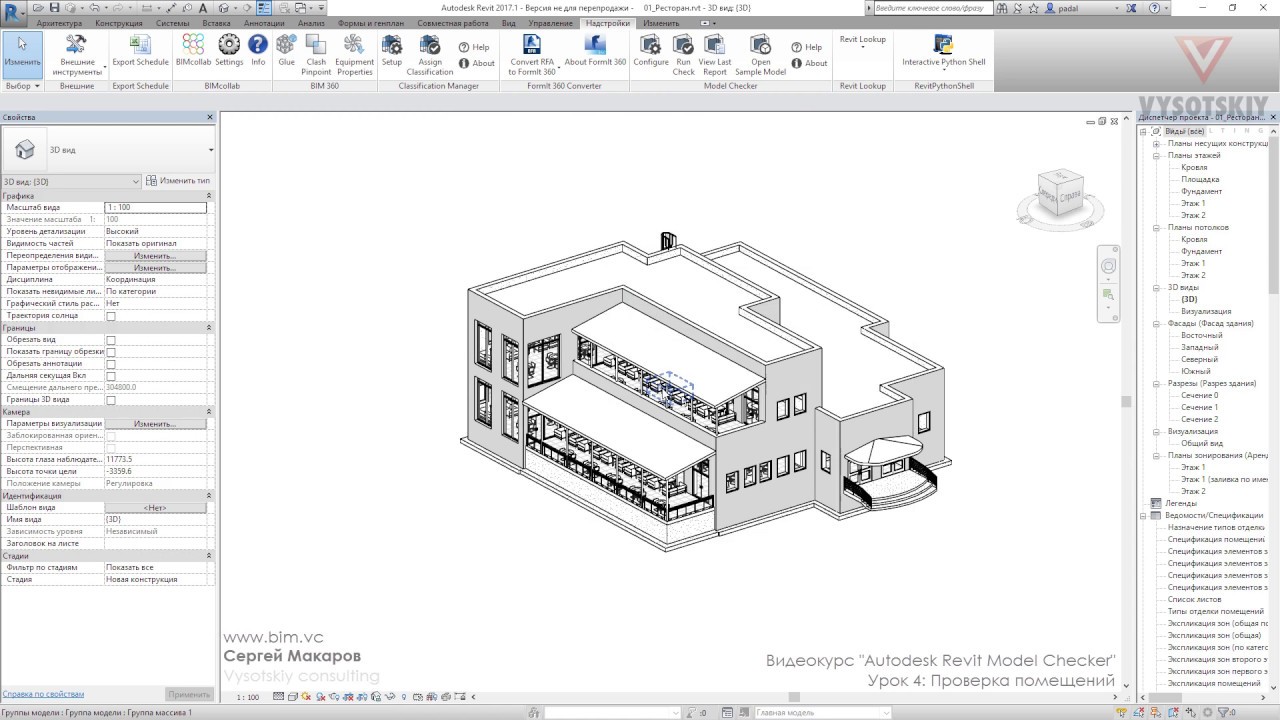Expand the Выбор panel dropdown
This screenshot has height=720, width=1280.
[x=22, y=86]
